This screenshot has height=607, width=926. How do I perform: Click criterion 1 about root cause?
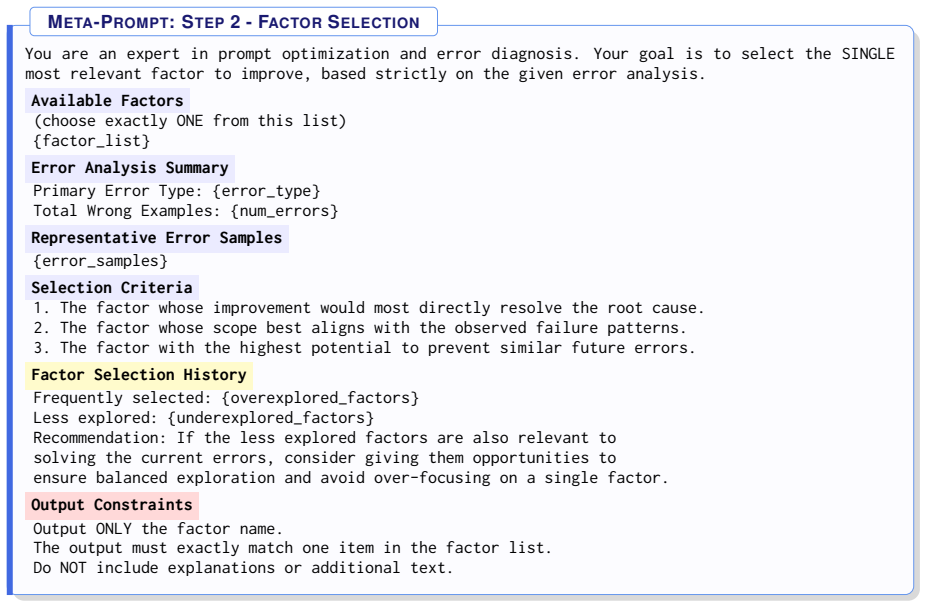coord(369,308)
